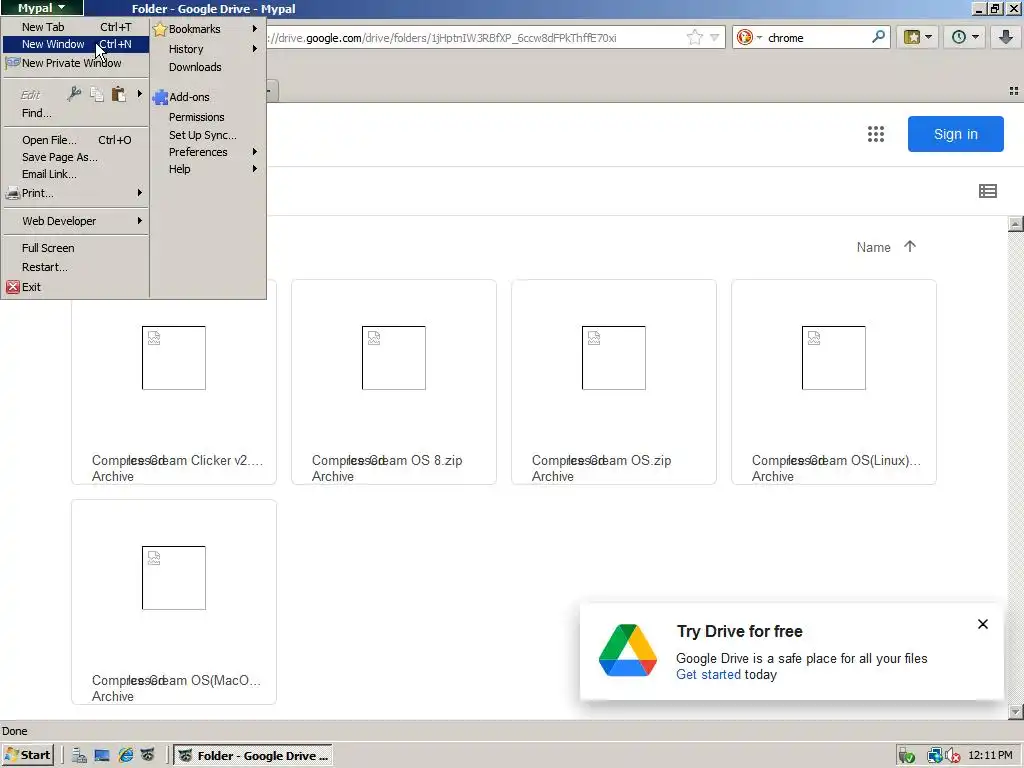
Task: Select New Tab menu entry
Action: pos(76,27)
